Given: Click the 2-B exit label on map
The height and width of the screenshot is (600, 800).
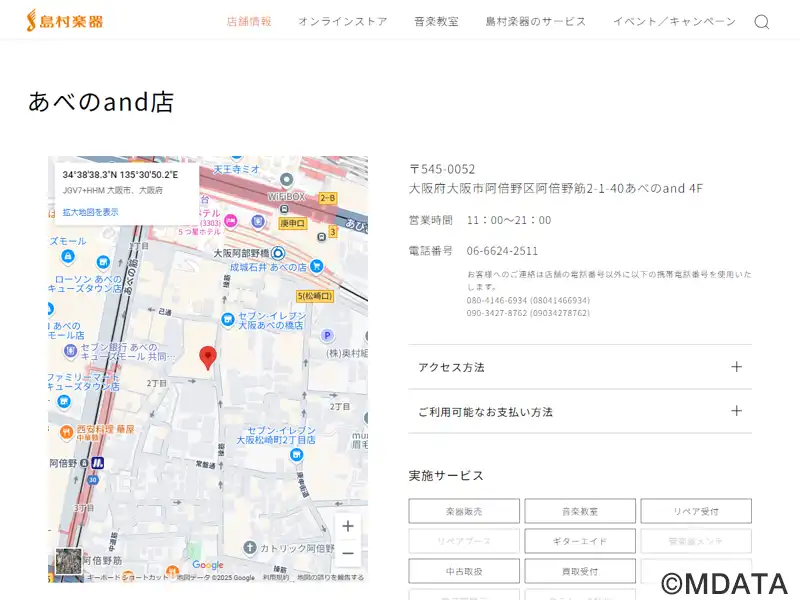Looking at the screenshot, I should (x=328, y=198).
